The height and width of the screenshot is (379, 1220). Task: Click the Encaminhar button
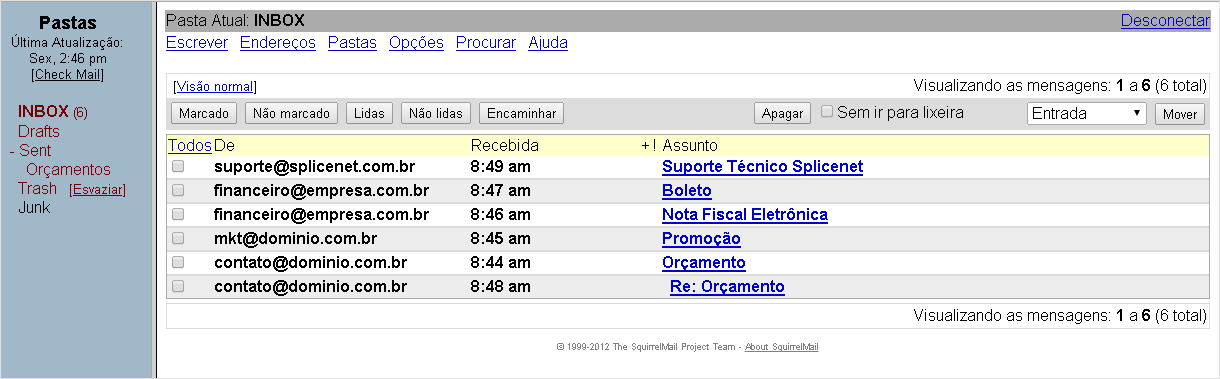(521, 114)
